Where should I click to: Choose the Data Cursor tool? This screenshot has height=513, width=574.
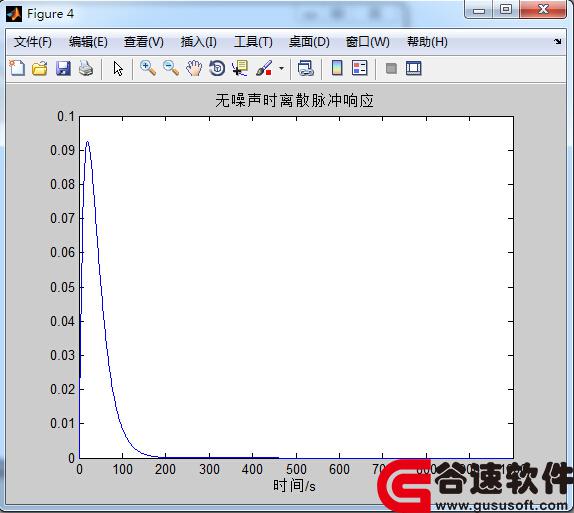point(240,68)
